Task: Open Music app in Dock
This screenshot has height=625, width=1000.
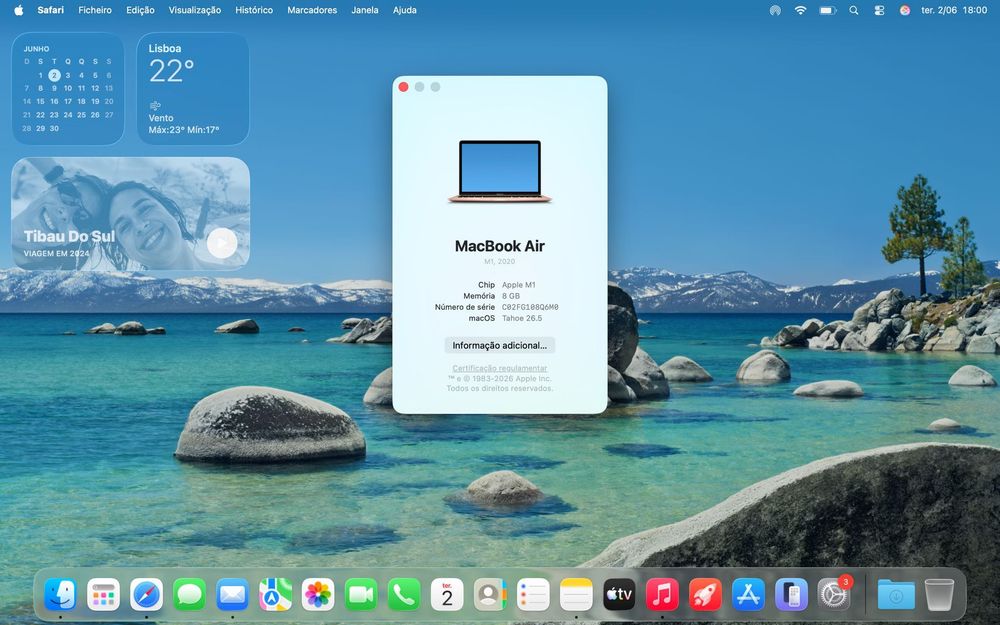Action: coord(662,594)
